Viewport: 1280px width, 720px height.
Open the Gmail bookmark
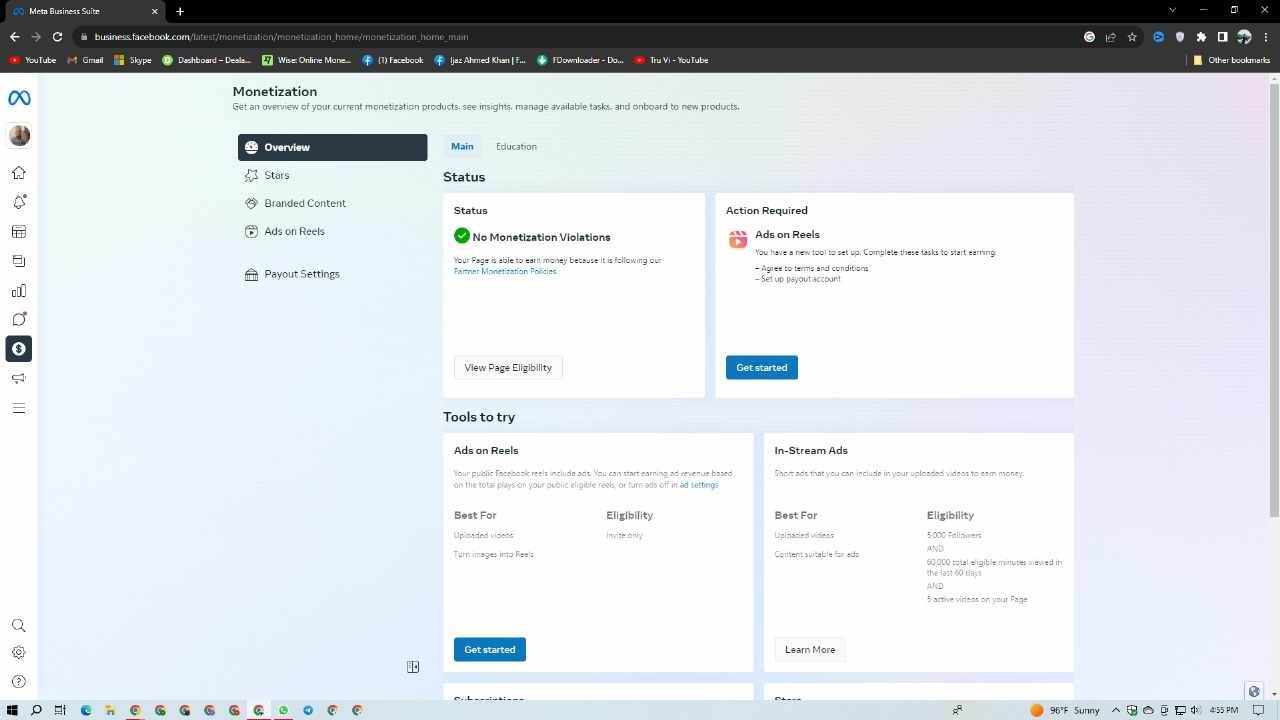click(x=85, y=60)
